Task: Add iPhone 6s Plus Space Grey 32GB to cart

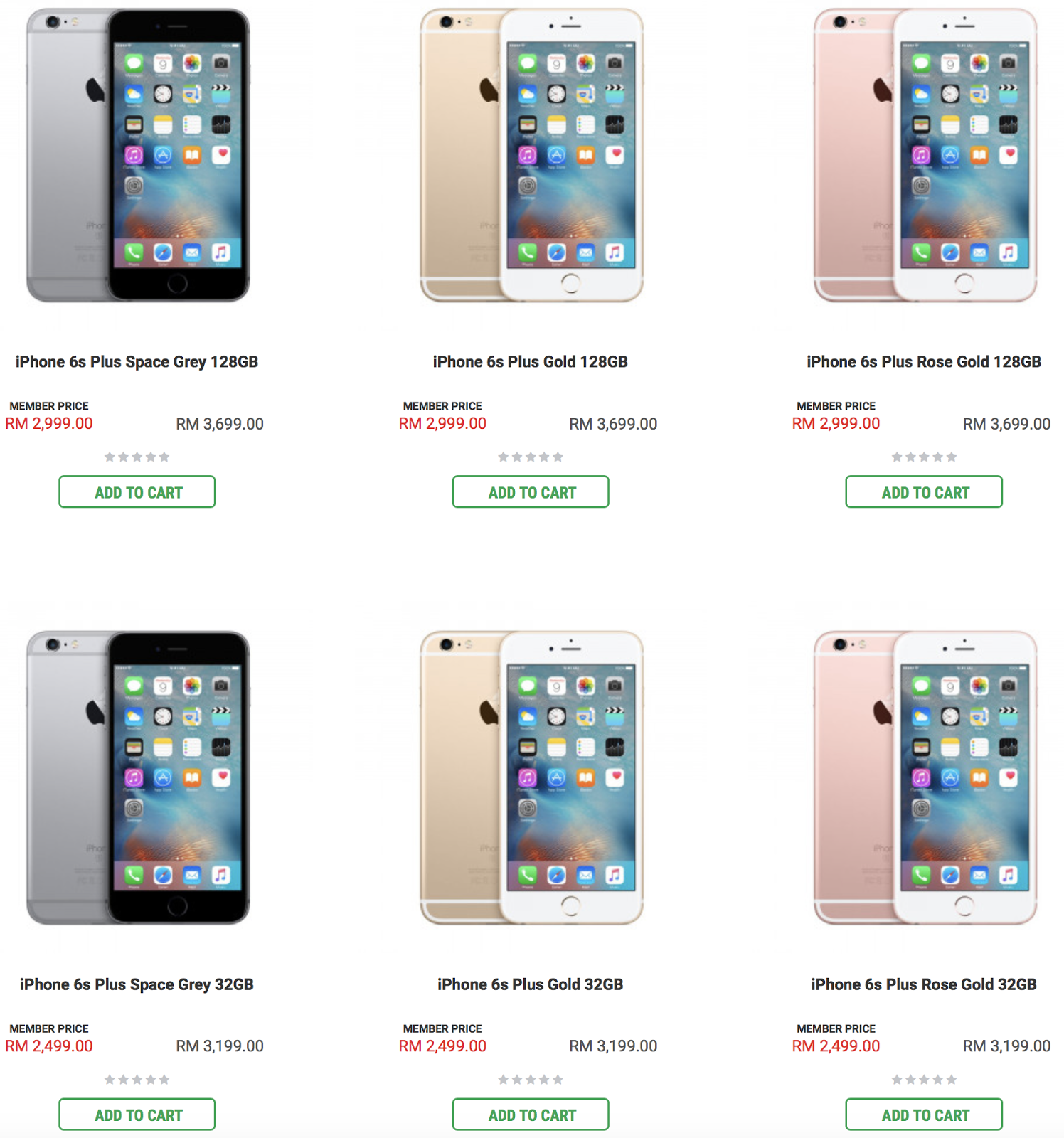Action: pyautogui.click(x=137, y=1114)
